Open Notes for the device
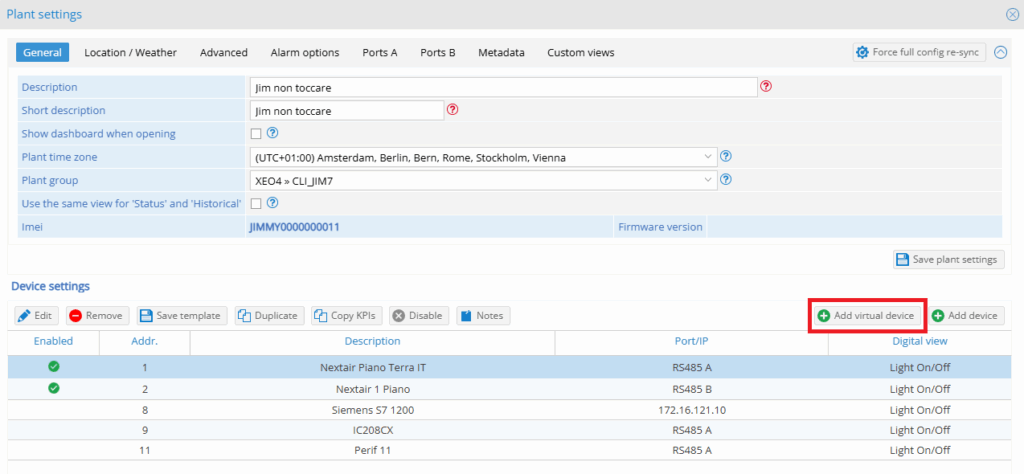Screen dimensions: 1024x474 pyautogui.click(x=483, y=315)
